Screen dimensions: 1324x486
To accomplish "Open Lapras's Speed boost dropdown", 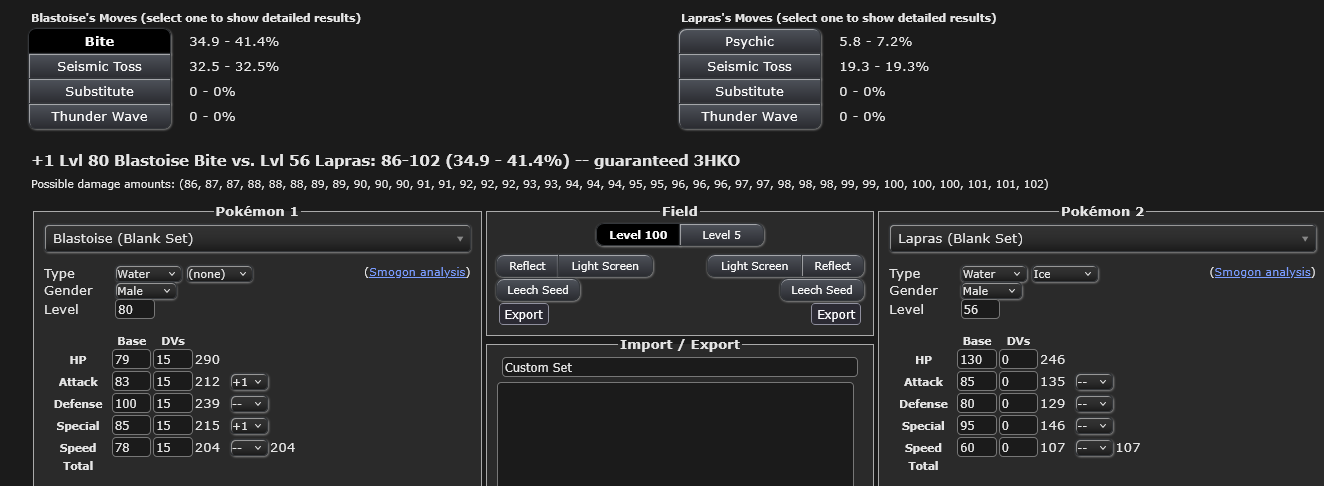I will coord(1095,448).
